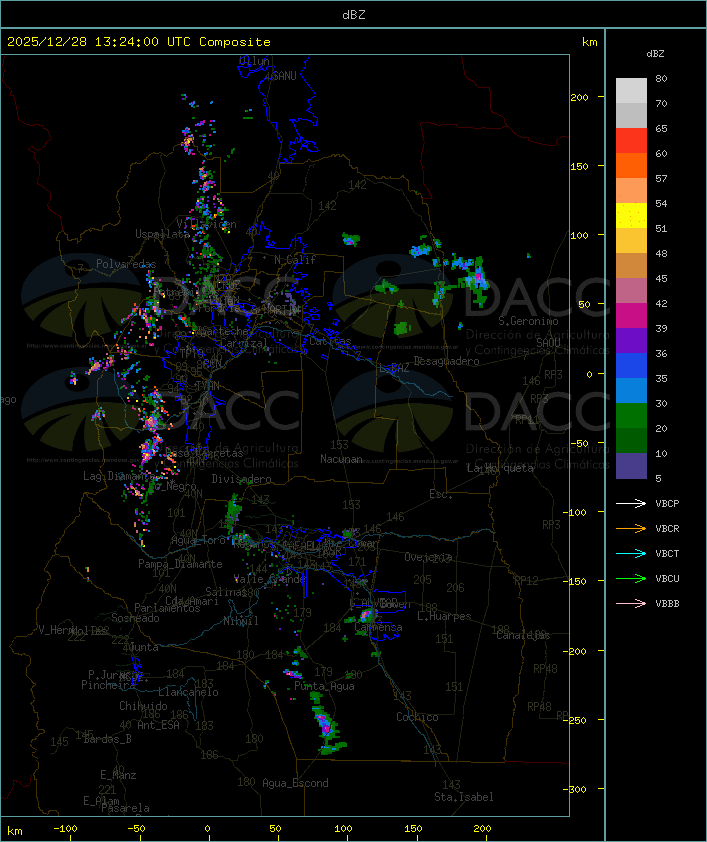Image resolution: width=707 pixels, height=842 pixels.
Task: Click the Chihuido place label
Action: pyautogui.click(x=143, y=706)
